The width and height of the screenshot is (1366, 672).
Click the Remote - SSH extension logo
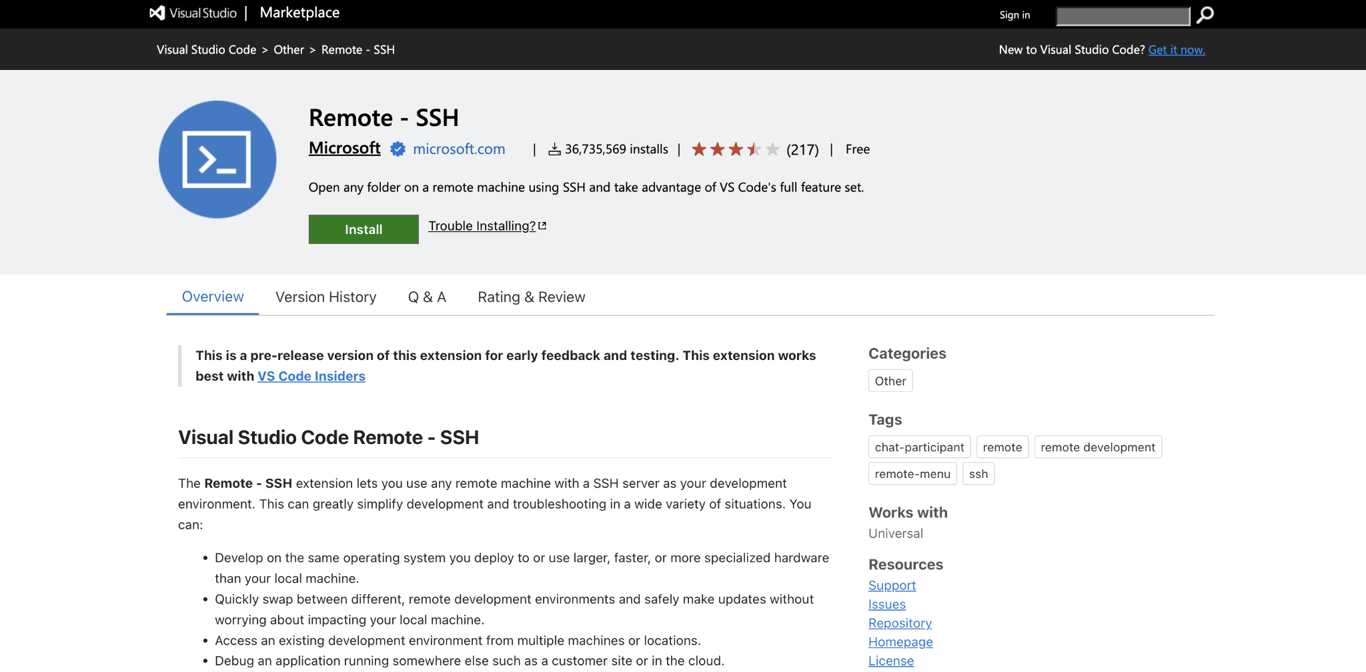(217, 159)
